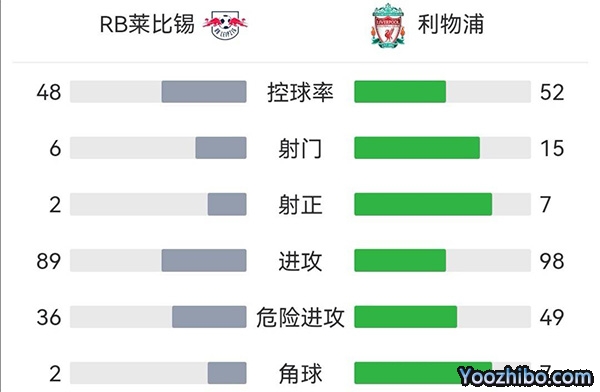Click the 危险进攻 stat label
This screenshot has height=392, width=600.
click(x=300, y=317)
